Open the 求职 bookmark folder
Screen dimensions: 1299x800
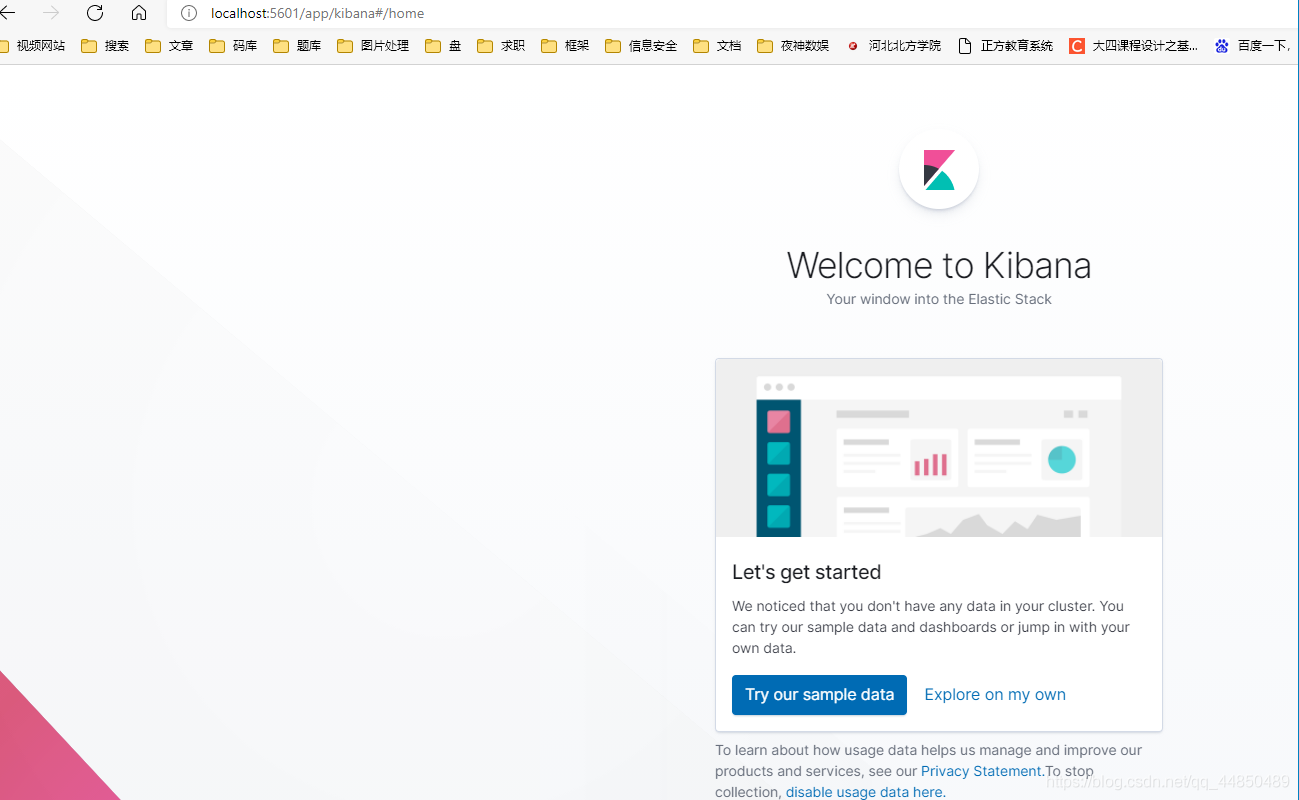pos(501,46)
